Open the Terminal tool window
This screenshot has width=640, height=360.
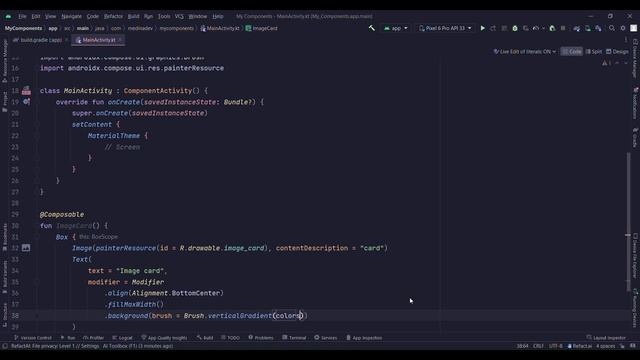294,338
